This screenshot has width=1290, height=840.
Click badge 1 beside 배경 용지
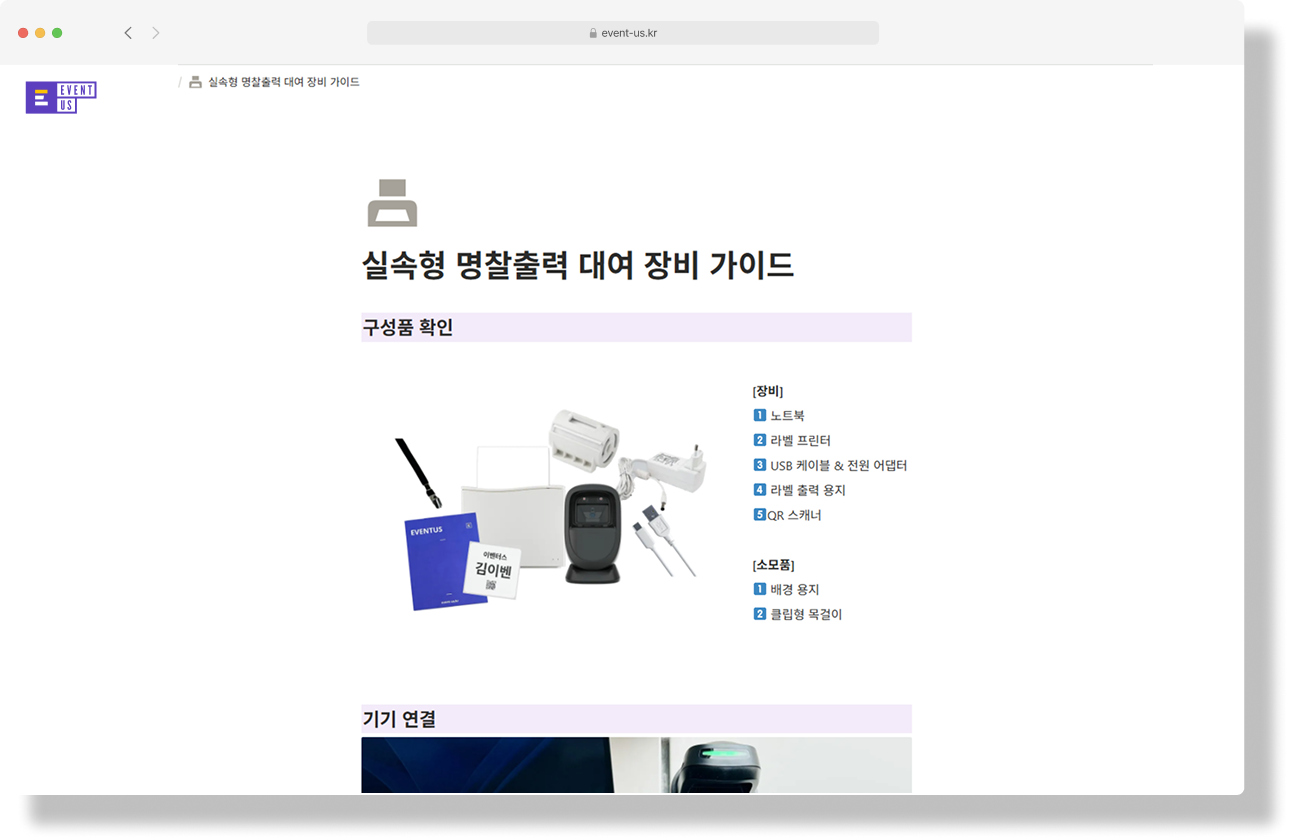tap(760, 588)
